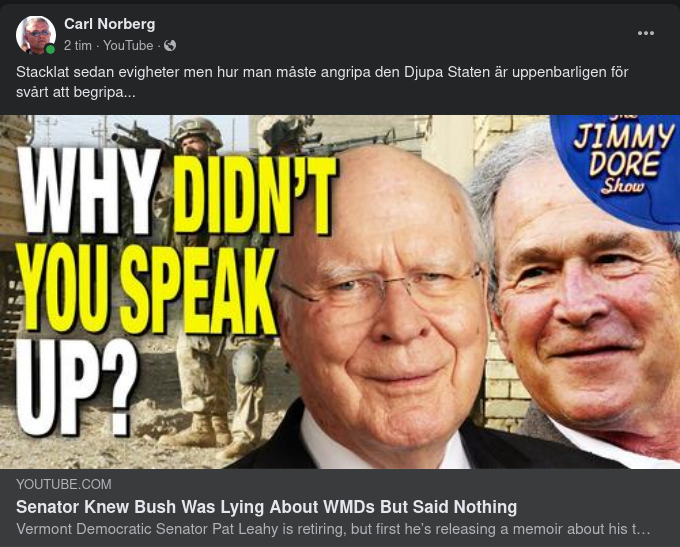The width and height of the screenshot is (680, 547).
Task: Click the YOUTUBE.COM domain label
Action: (64, 484)
